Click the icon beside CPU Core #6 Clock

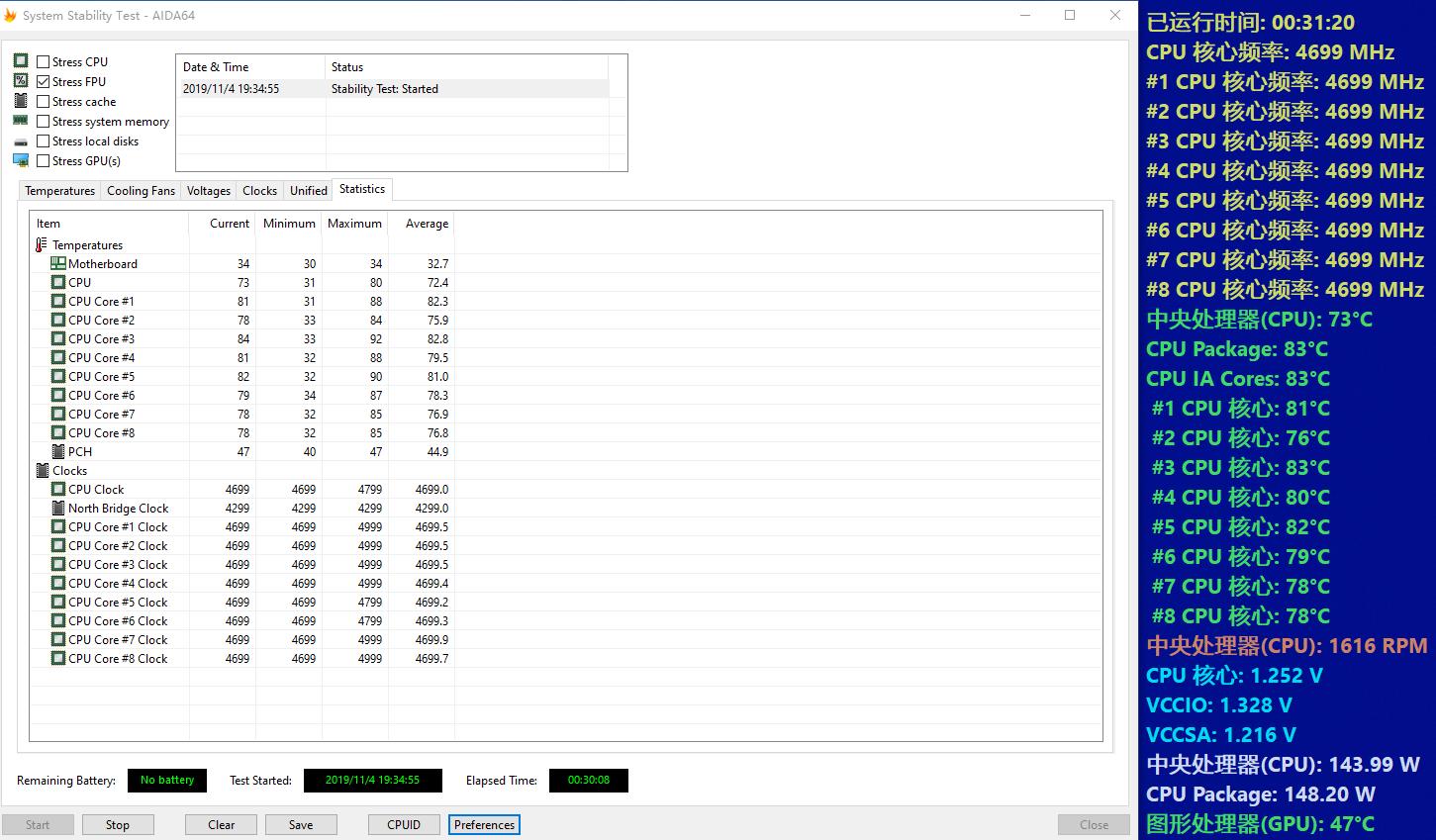tap(58, 620)
